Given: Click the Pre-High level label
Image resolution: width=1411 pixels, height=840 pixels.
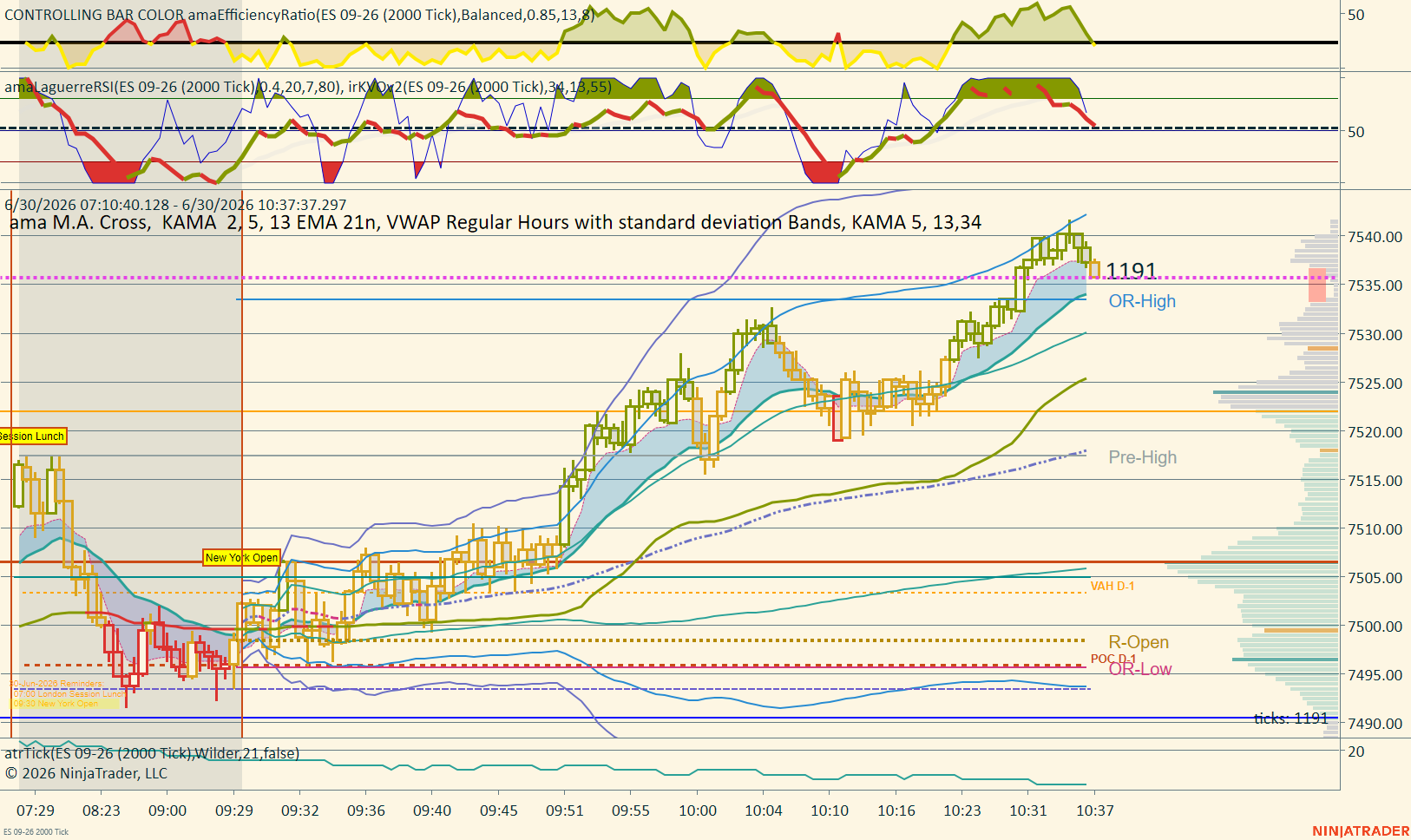Looking at the screenshot, I should pos(1143,457).
